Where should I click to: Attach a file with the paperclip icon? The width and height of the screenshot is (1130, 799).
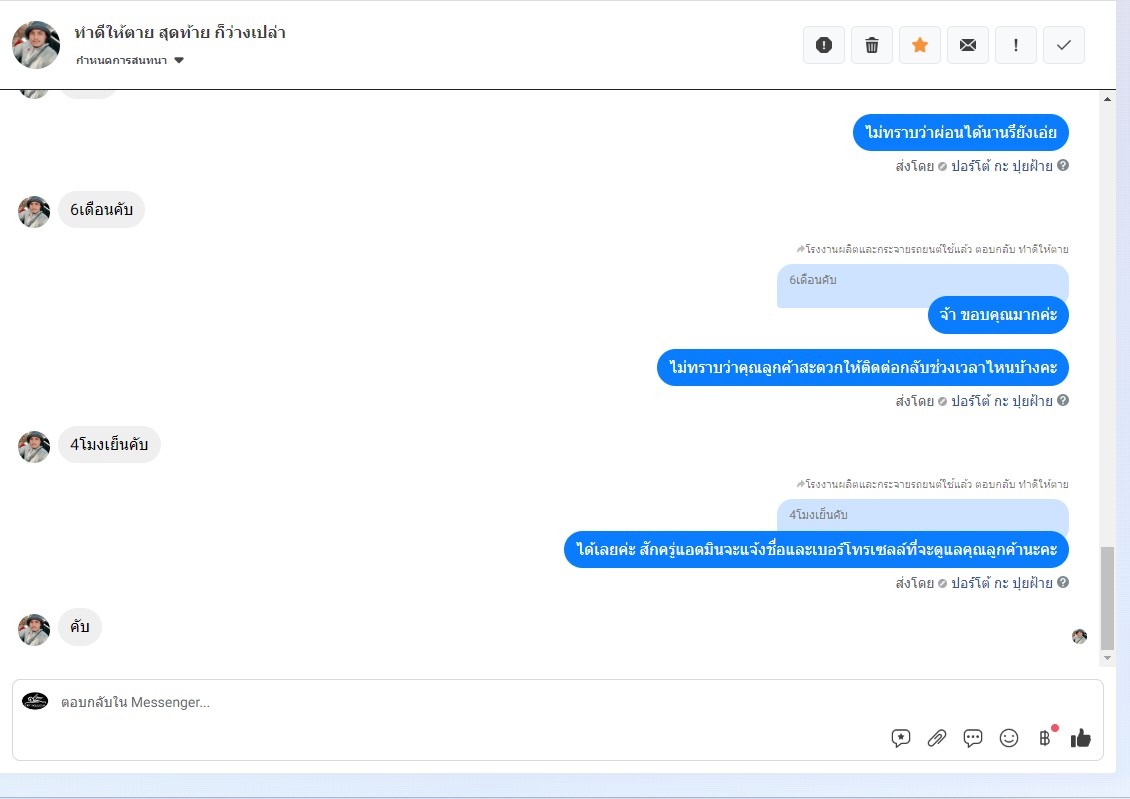(x=937, y=738)
